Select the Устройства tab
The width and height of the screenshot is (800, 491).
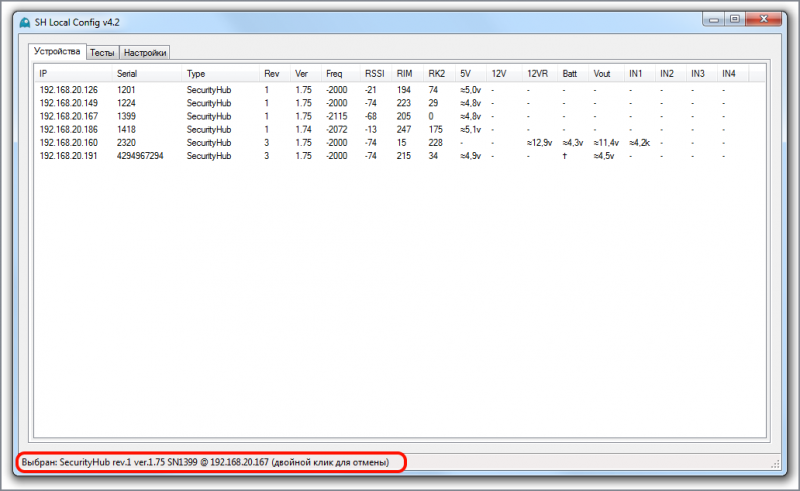[57, 52]
